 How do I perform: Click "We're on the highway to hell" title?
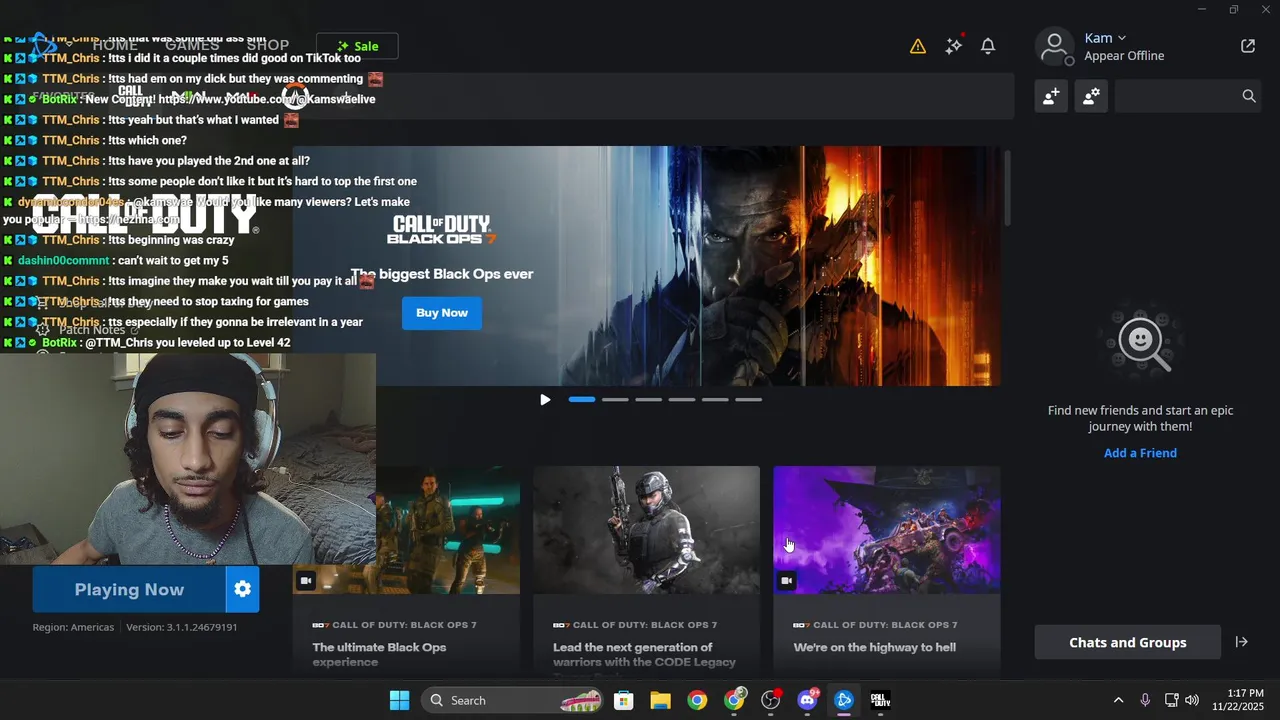[874, 647]
